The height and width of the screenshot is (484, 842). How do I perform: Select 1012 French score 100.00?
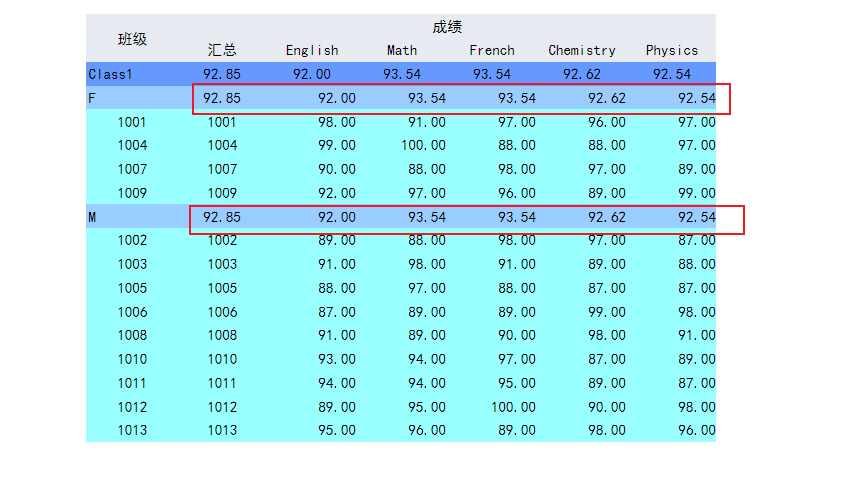(x=513, y=407)
